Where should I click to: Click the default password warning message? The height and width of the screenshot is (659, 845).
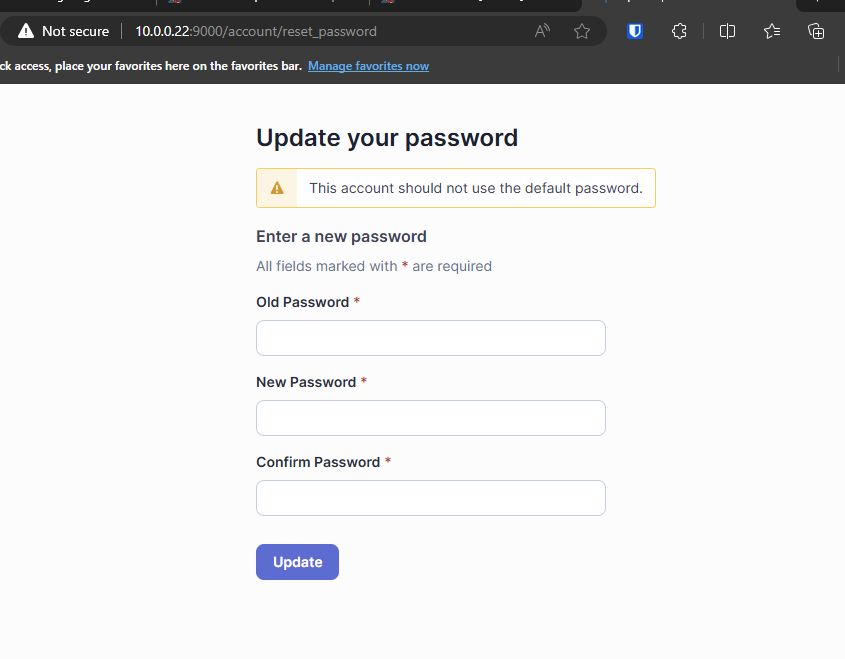point(475,188)
